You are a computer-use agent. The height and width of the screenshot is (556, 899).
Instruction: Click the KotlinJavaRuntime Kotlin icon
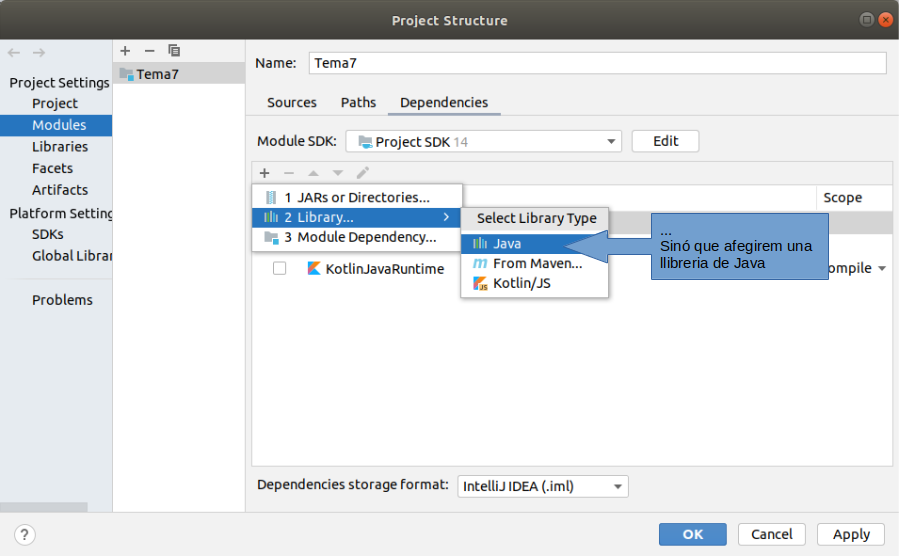pos(314,268)
